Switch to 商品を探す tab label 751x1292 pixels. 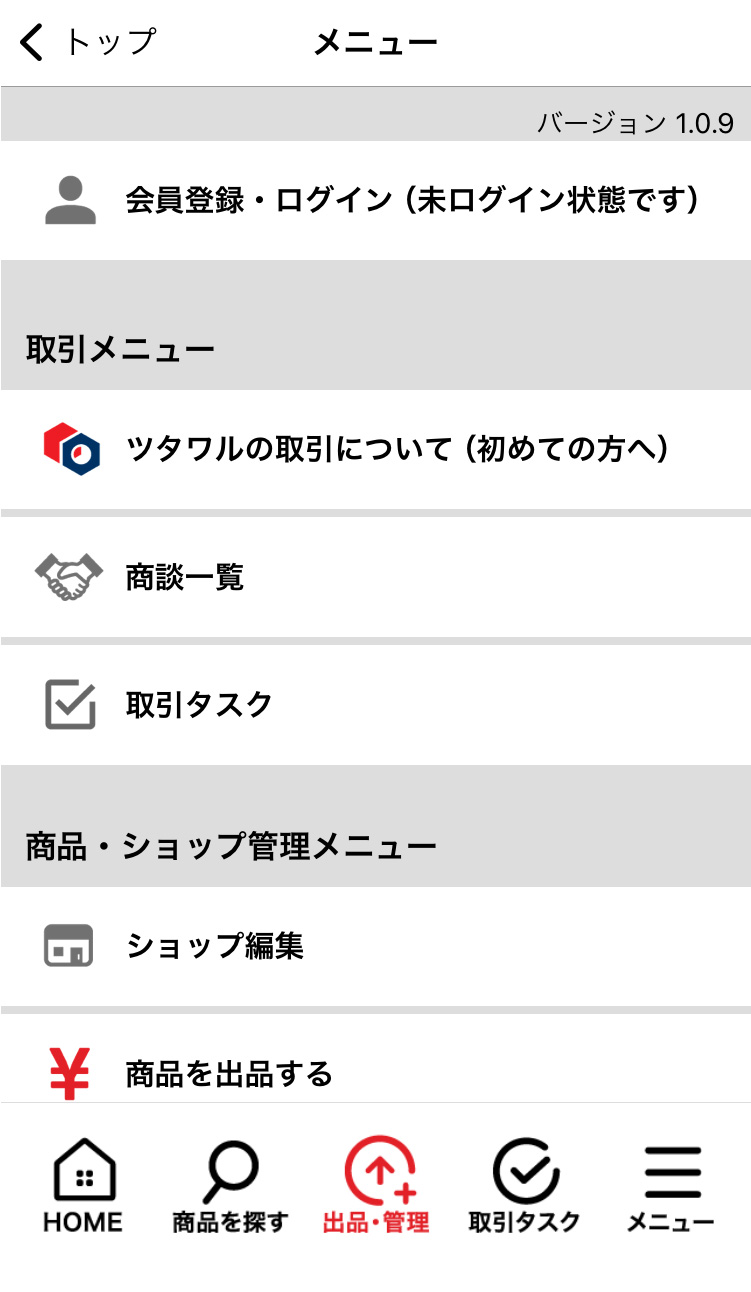coord(230,1222)
